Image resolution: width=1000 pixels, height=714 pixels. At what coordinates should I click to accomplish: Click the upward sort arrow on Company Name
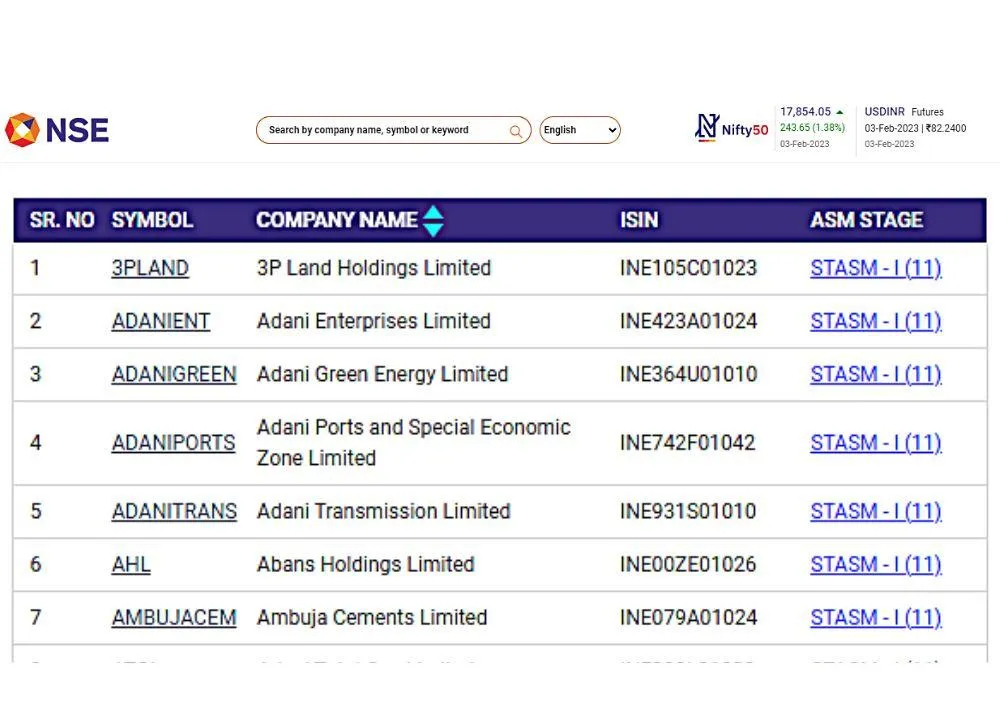tap(432, 213)
